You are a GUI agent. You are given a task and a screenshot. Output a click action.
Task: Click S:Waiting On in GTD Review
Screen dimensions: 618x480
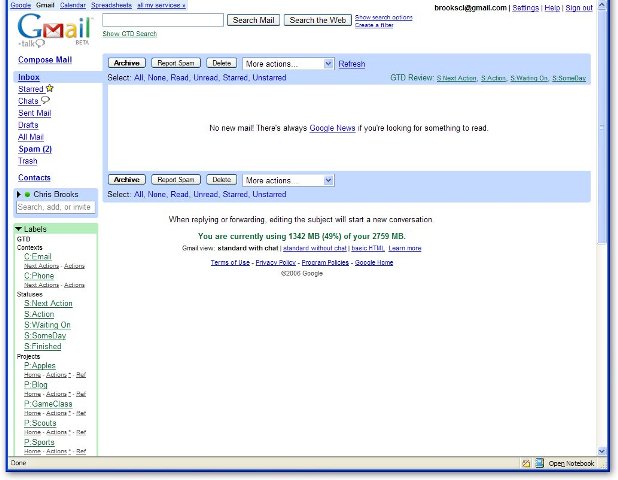[x=529, y=78]
